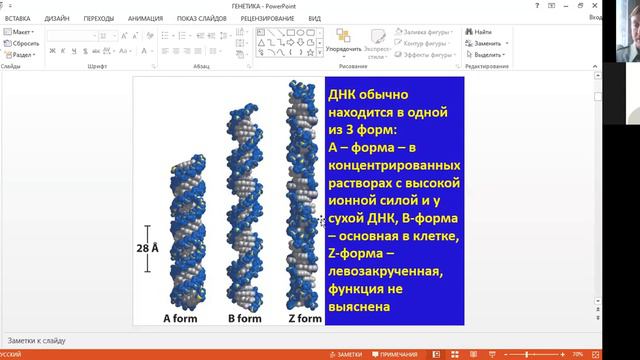Decrease font size button
Image resolution: width=640 pixels, height=360 pixels.
[x=136, y=36]
